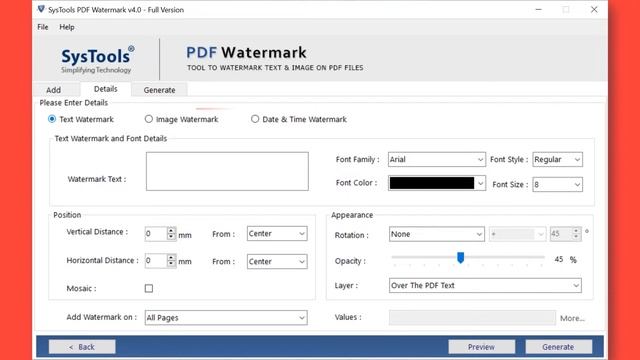This screenshot has height=360, width=640.
Task: Enable the Mosaic checkbox
Action: click(x=149, y=288)
